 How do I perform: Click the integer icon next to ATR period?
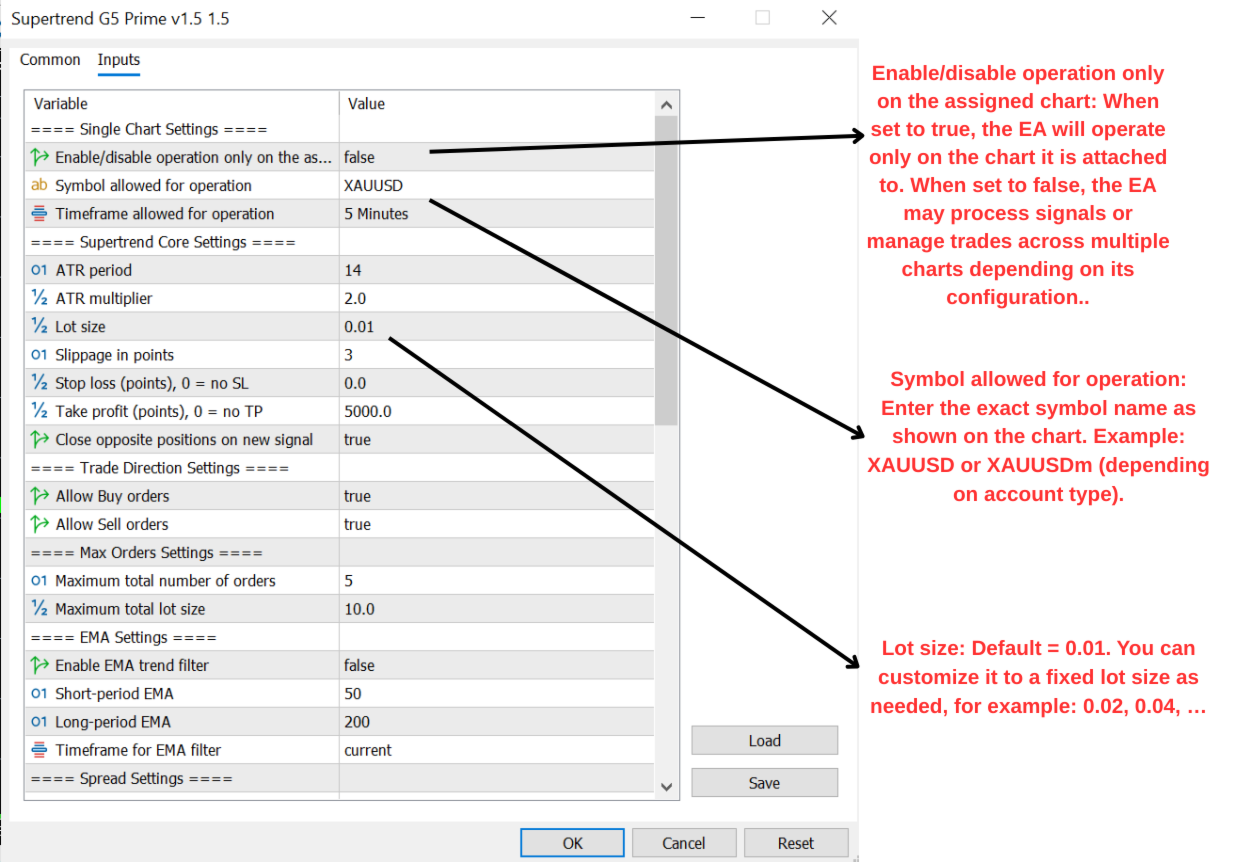pyautogui.click(x=40, y=270)
